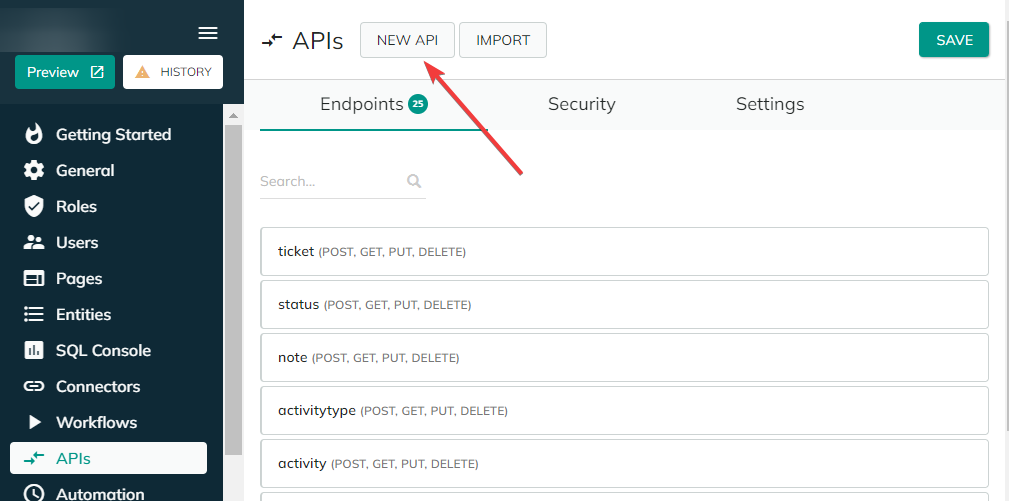Click the Roles shield icon
Screen dimensions: 1009x501
33,206
